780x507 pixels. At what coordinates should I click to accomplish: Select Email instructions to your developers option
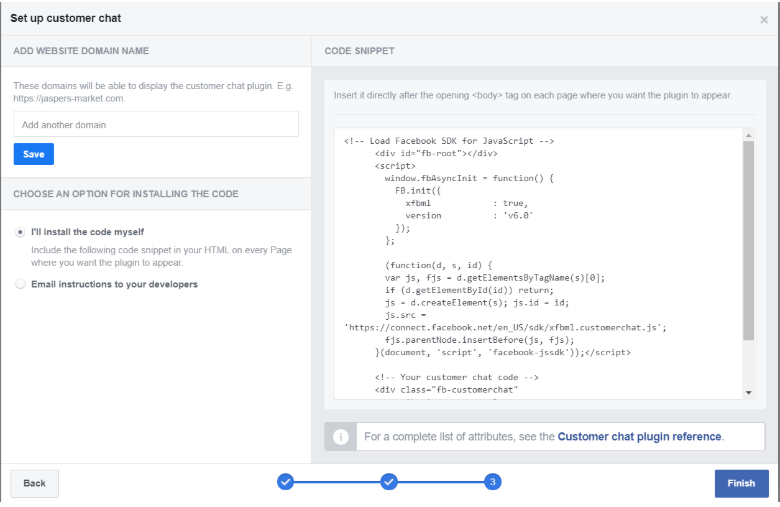pos(20,284)
